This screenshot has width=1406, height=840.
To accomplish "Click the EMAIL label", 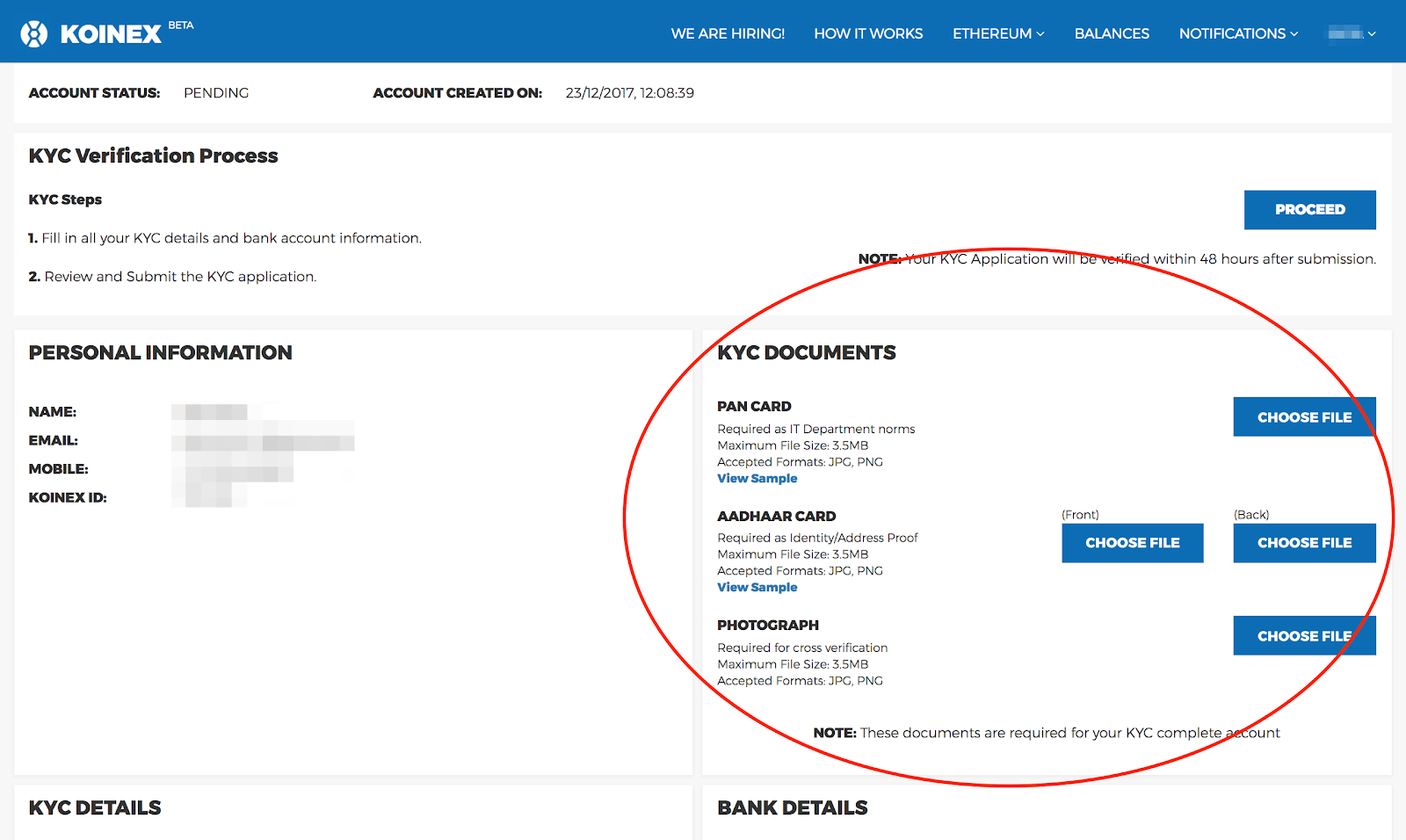I will coord(54,440).
